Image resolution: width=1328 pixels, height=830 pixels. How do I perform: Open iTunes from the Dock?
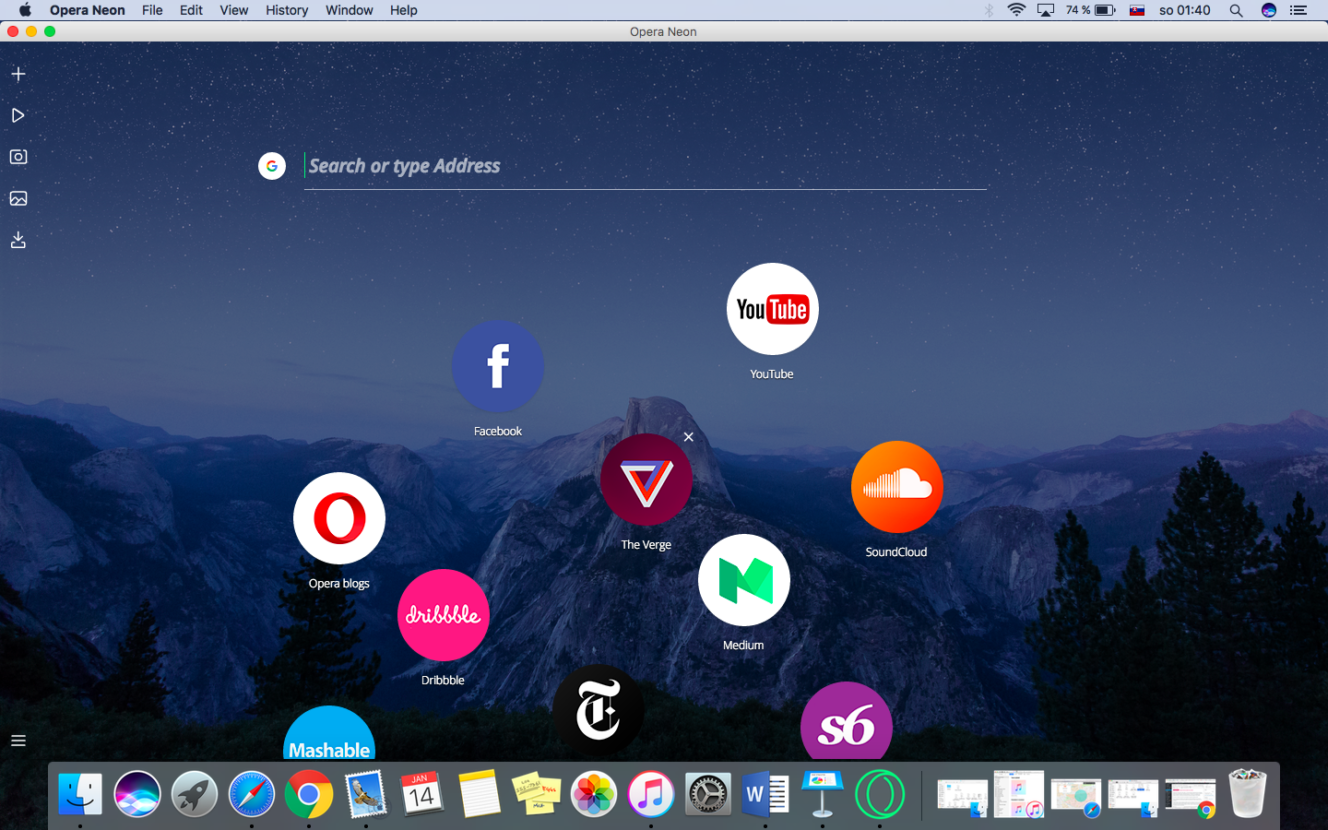pos(651,795)
